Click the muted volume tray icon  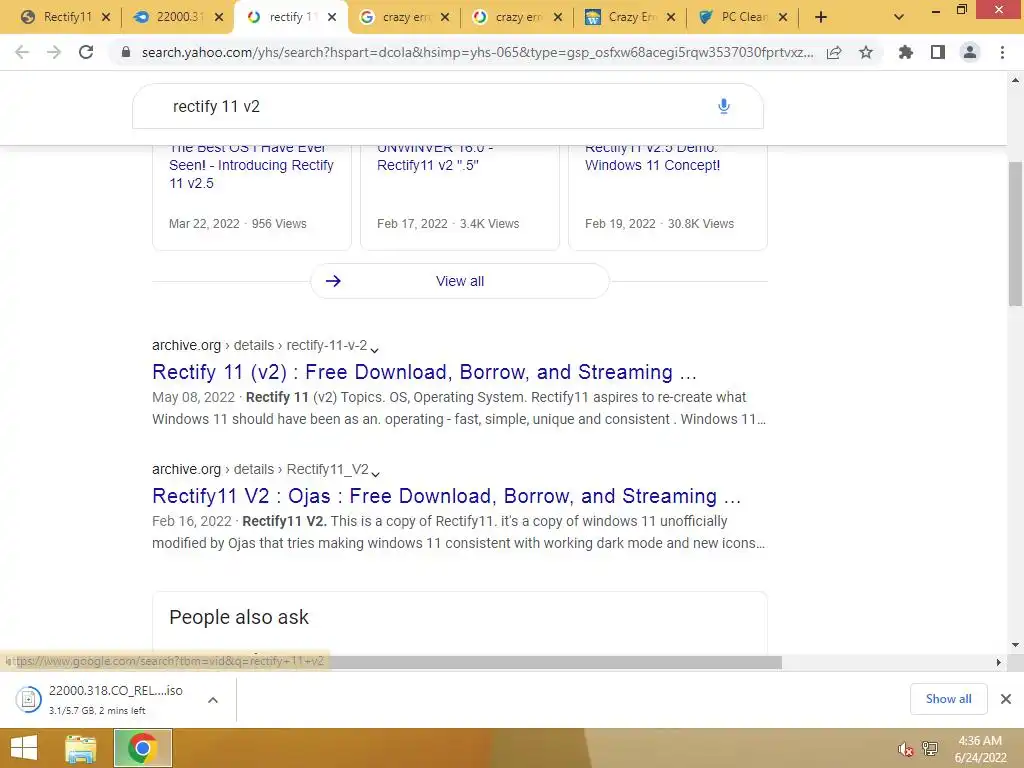point(905,749)
